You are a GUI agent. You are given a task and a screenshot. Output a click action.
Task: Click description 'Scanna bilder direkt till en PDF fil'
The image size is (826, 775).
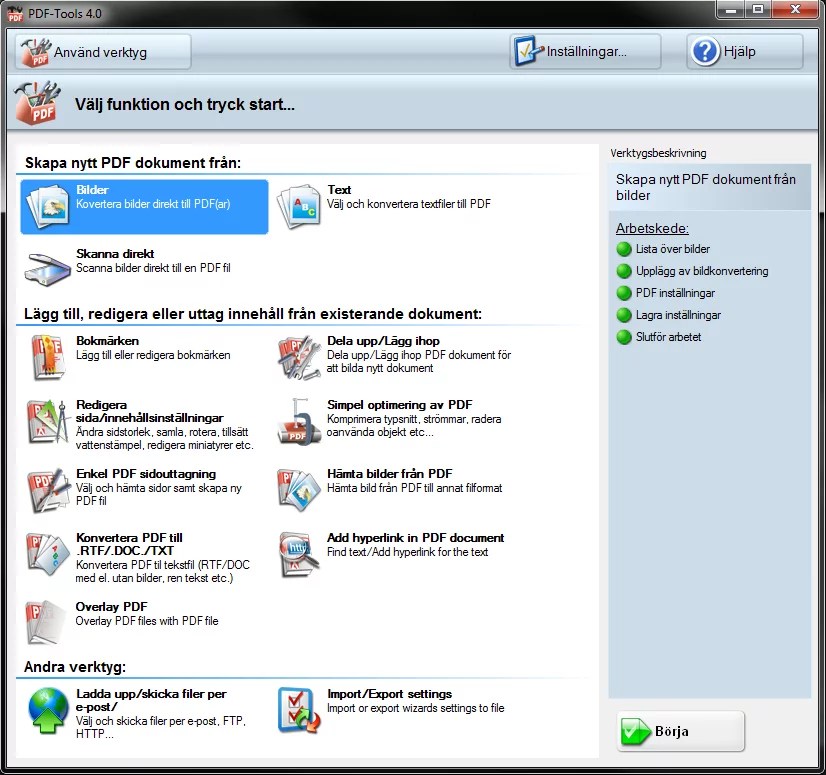coord(153,268)
